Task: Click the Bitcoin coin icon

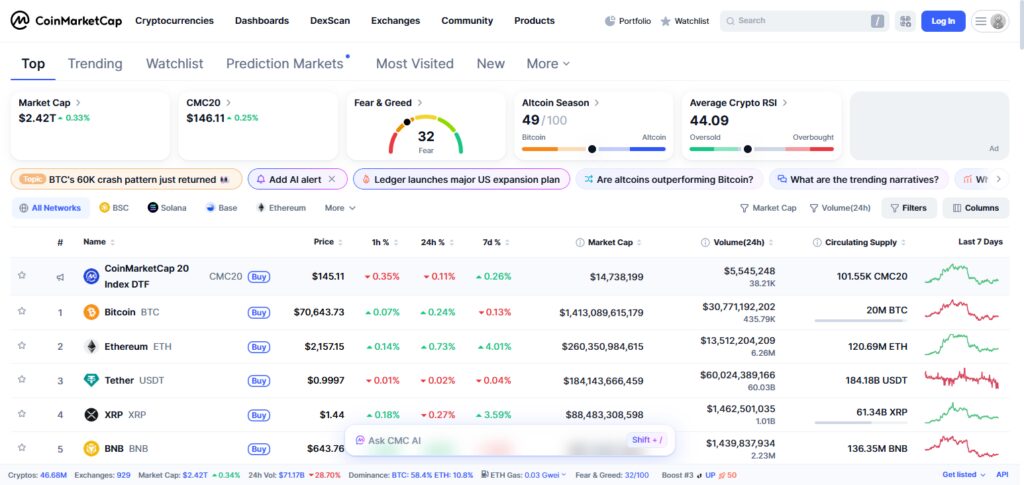Action: click(91, 312)
